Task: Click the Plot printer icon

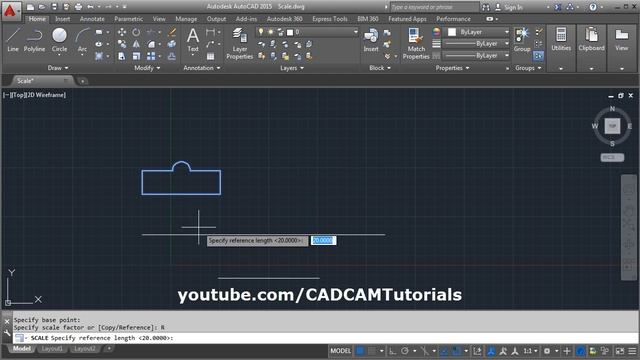Action: point(78,7)
